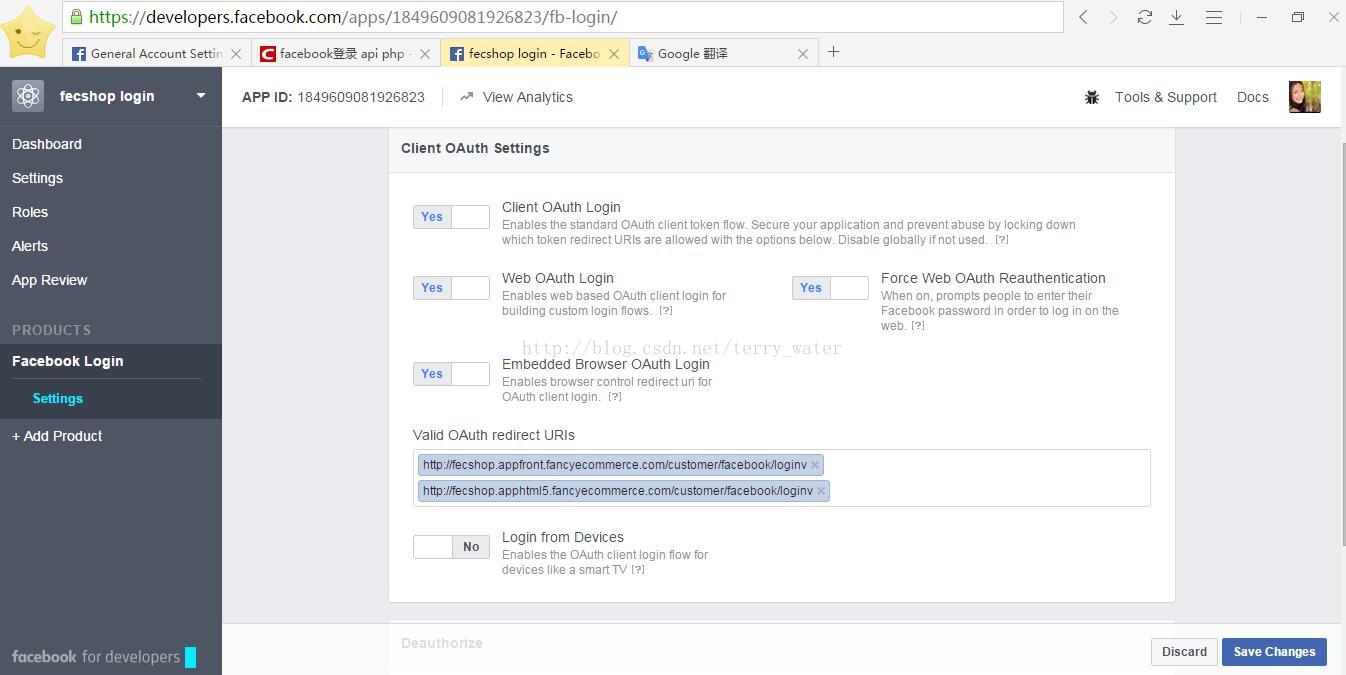Click the bug report icon
1346x675 pixels.
pyautogui.click(x=1092, y=97)
